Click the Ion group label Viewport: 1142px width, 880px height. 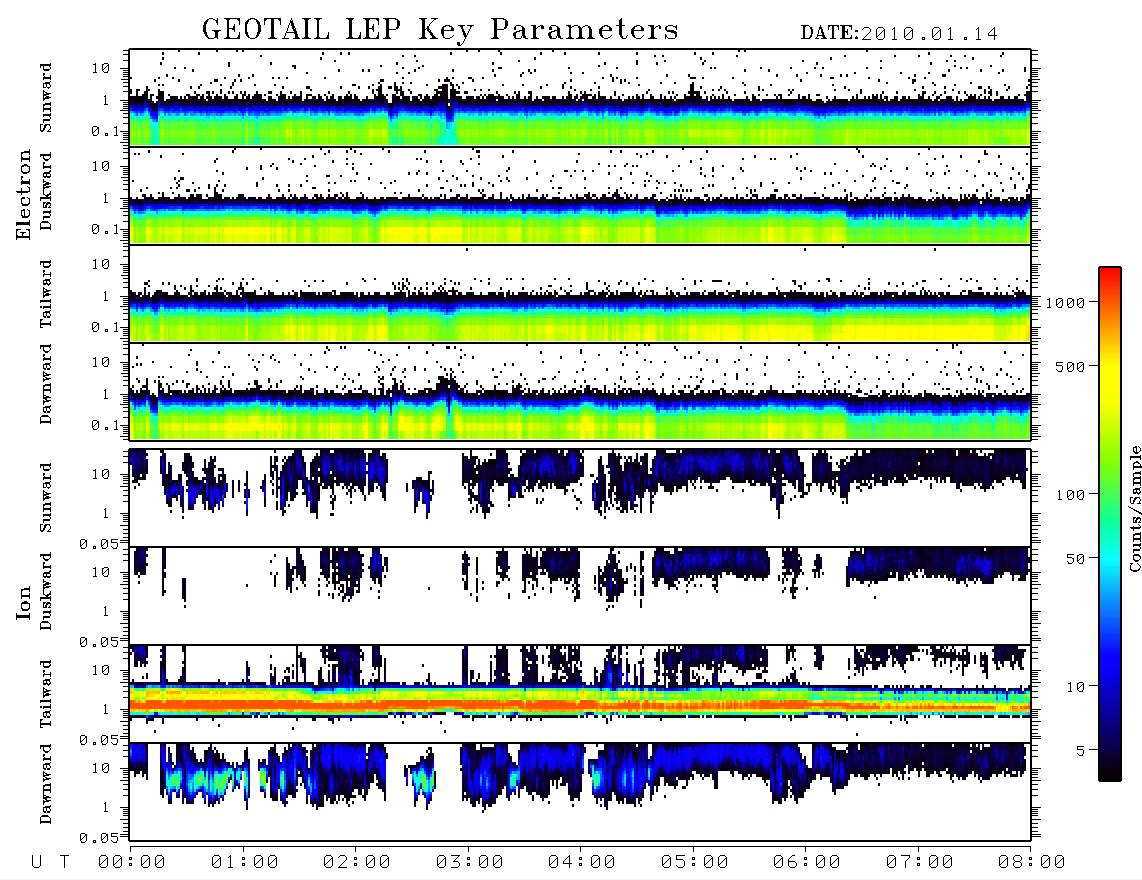pos(23,602)
